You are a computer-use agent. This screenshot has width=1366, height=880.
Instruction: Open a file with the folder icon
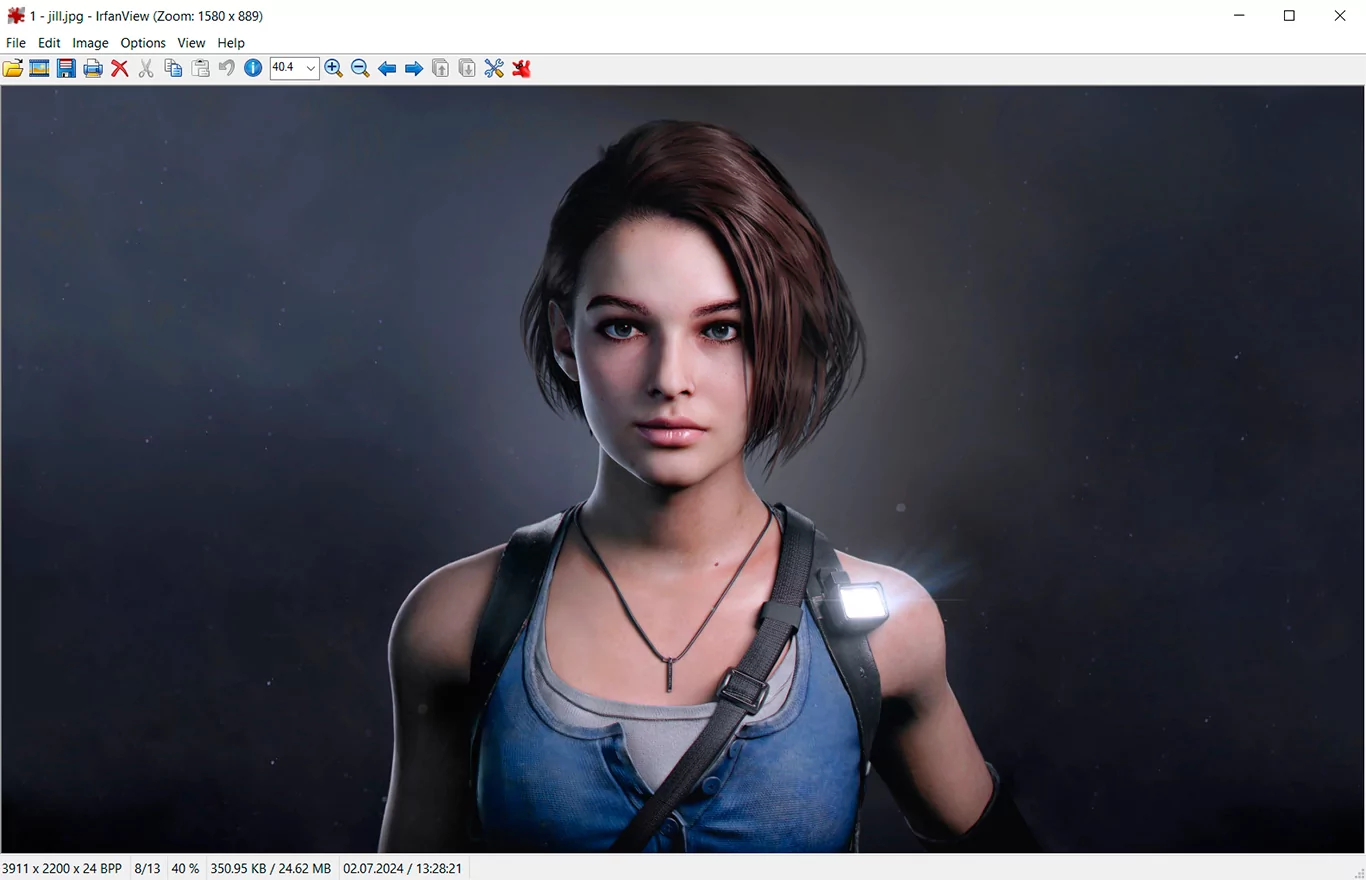(13, 68)
